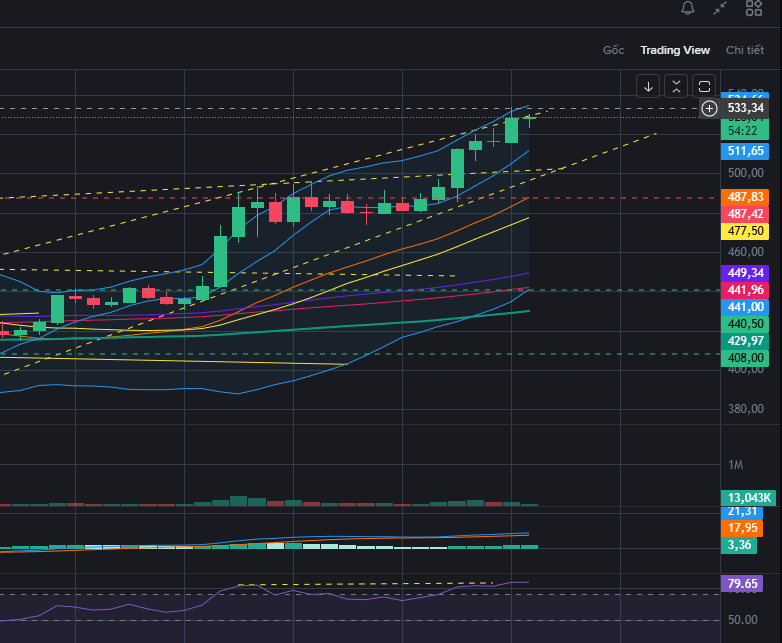Open the widgets grid icon
This screenshot has width=782, height=643.
pyautogui.click(x=754, y=8)
